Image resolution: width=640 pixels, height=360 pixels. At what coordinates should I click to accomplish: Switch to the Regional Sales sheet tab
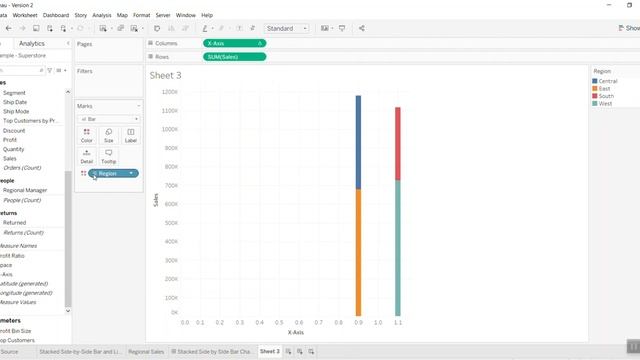(x=146, y=351)
